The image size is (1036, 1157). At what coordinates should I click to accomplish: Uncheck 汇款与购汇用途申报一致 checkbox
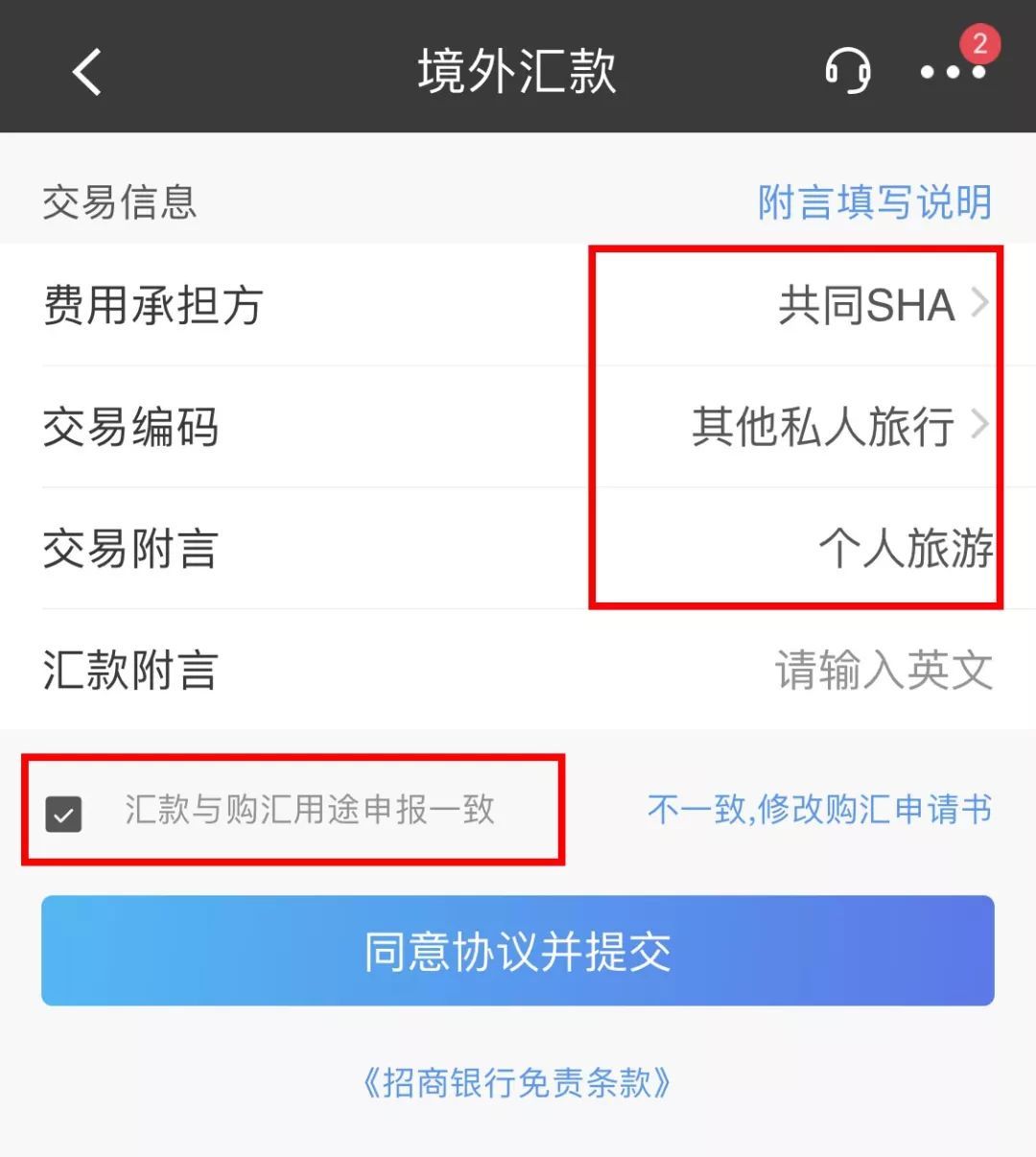tap(63, 814)
